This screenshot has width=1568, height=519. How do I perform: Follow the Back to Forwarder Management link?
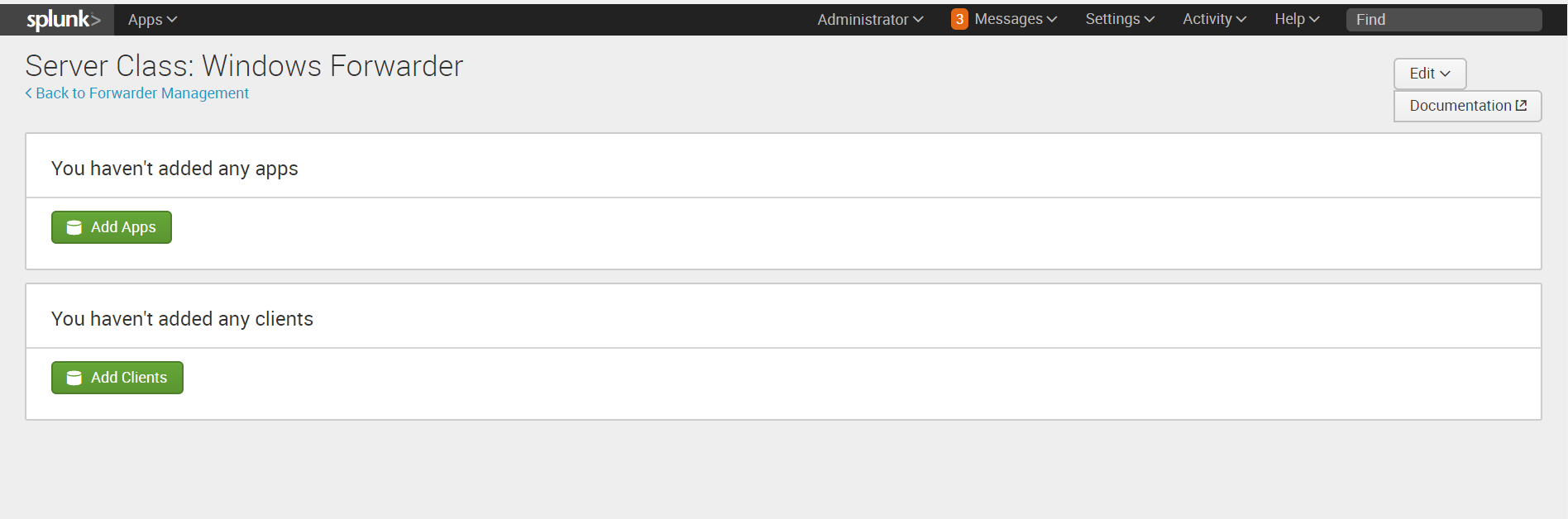(141, 93)
